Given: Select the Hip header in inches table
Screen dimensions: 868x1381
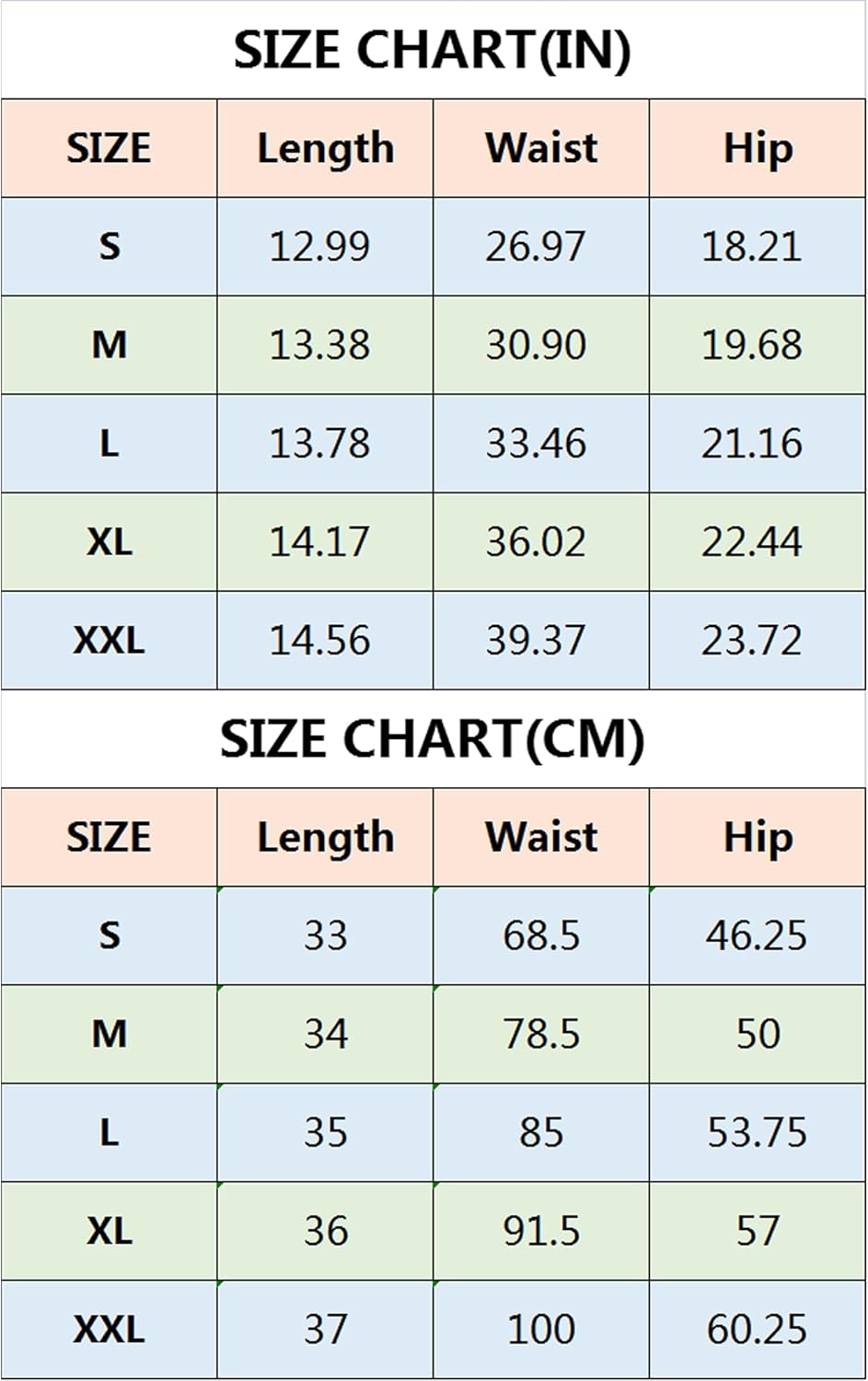Looking at the screenshot, I should click(x=758, y=148).
